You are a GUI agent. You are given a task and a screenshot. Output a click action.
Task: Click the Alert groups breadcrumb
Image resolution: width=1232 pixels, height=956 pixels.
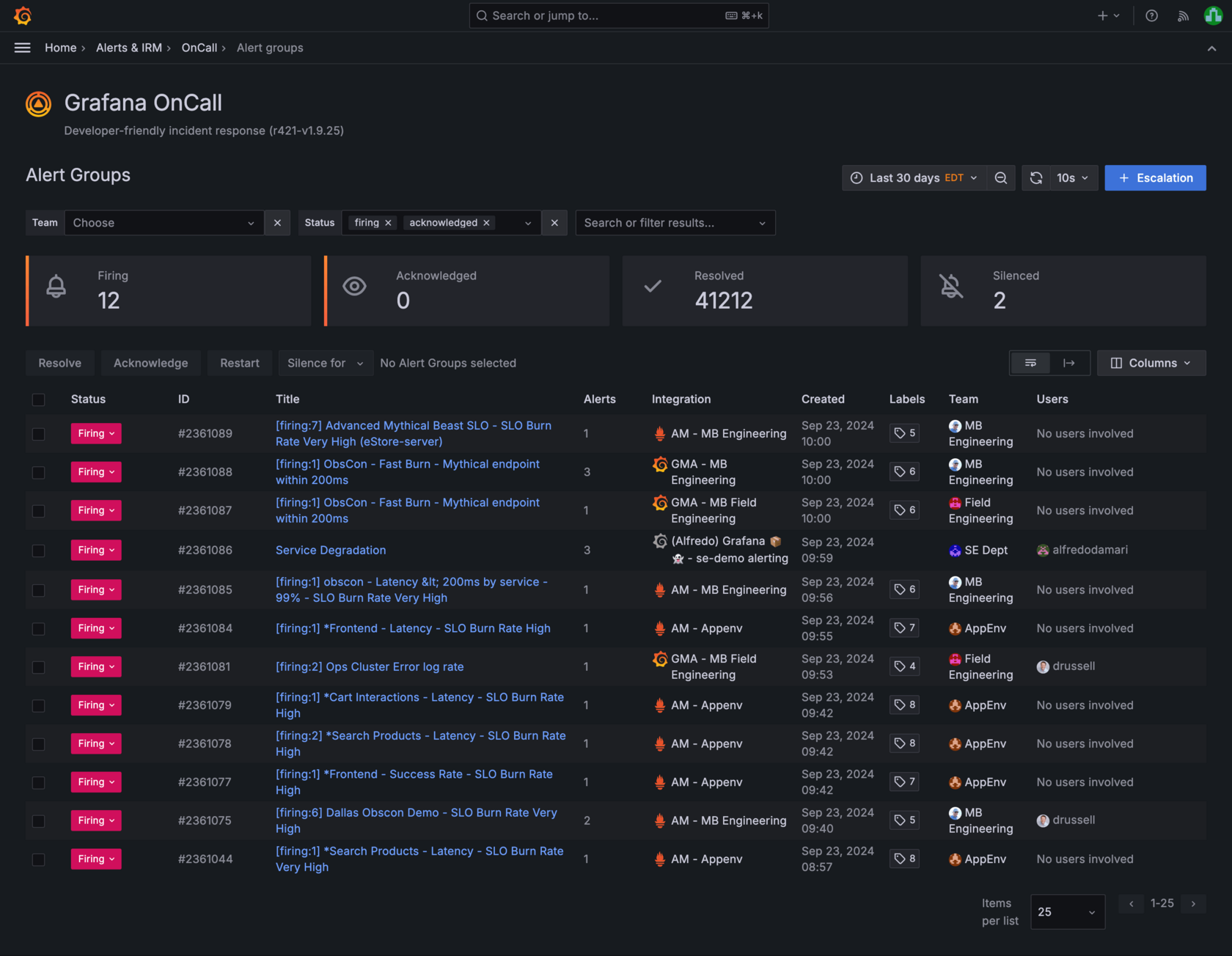tap(270, 48)
